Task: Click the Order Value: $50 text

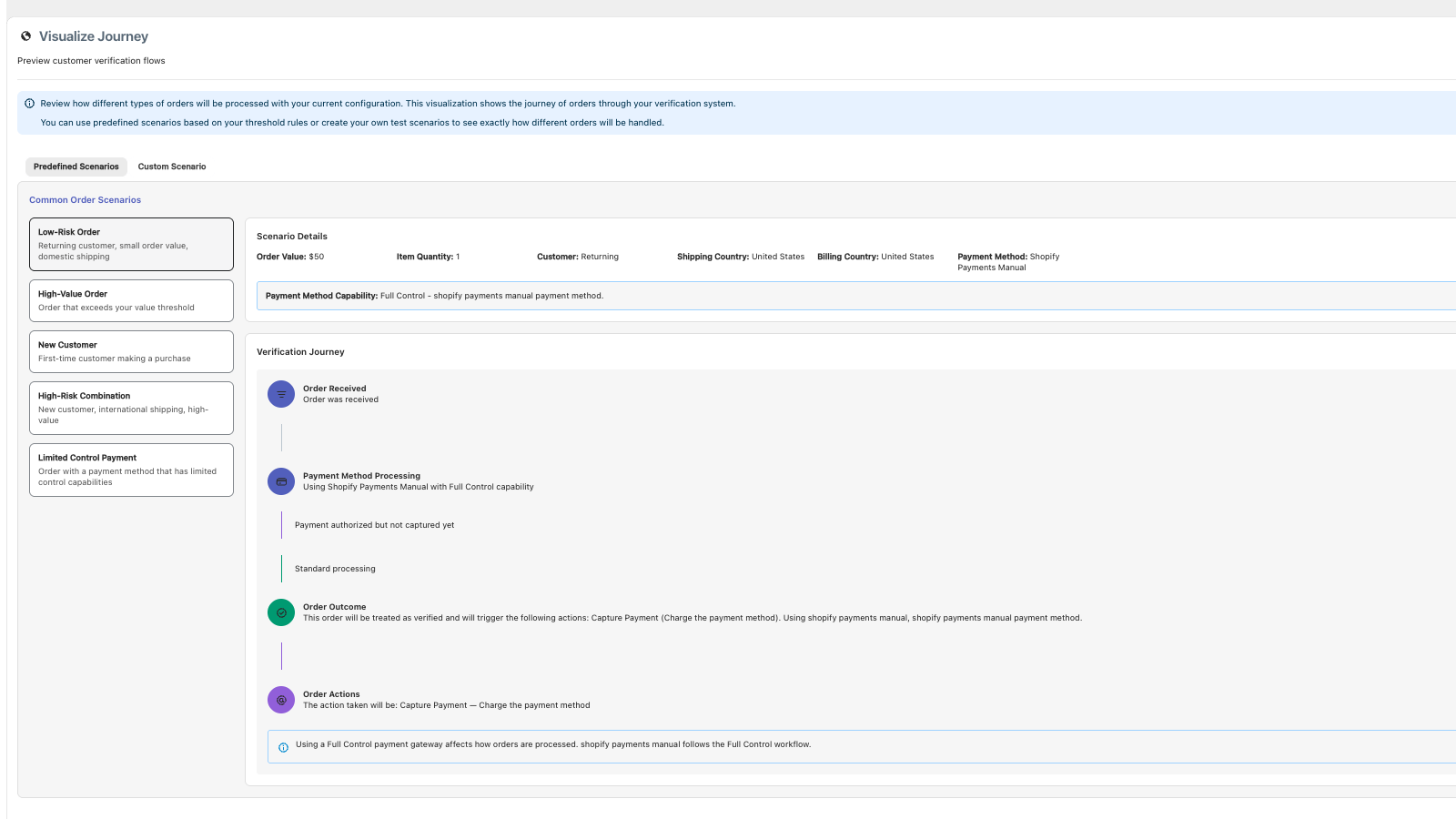Action: pos(290,257)
